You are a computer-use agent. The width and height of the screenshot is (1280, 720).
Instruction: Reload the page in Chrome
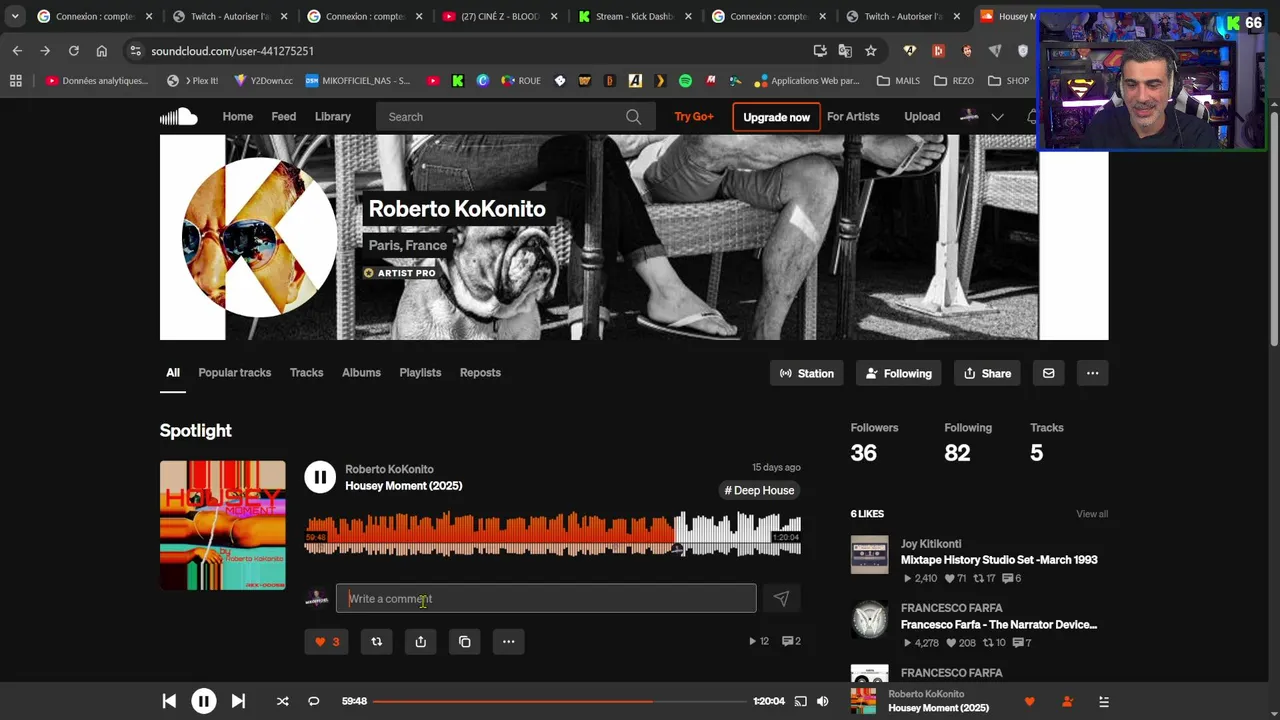pos(73,51)
